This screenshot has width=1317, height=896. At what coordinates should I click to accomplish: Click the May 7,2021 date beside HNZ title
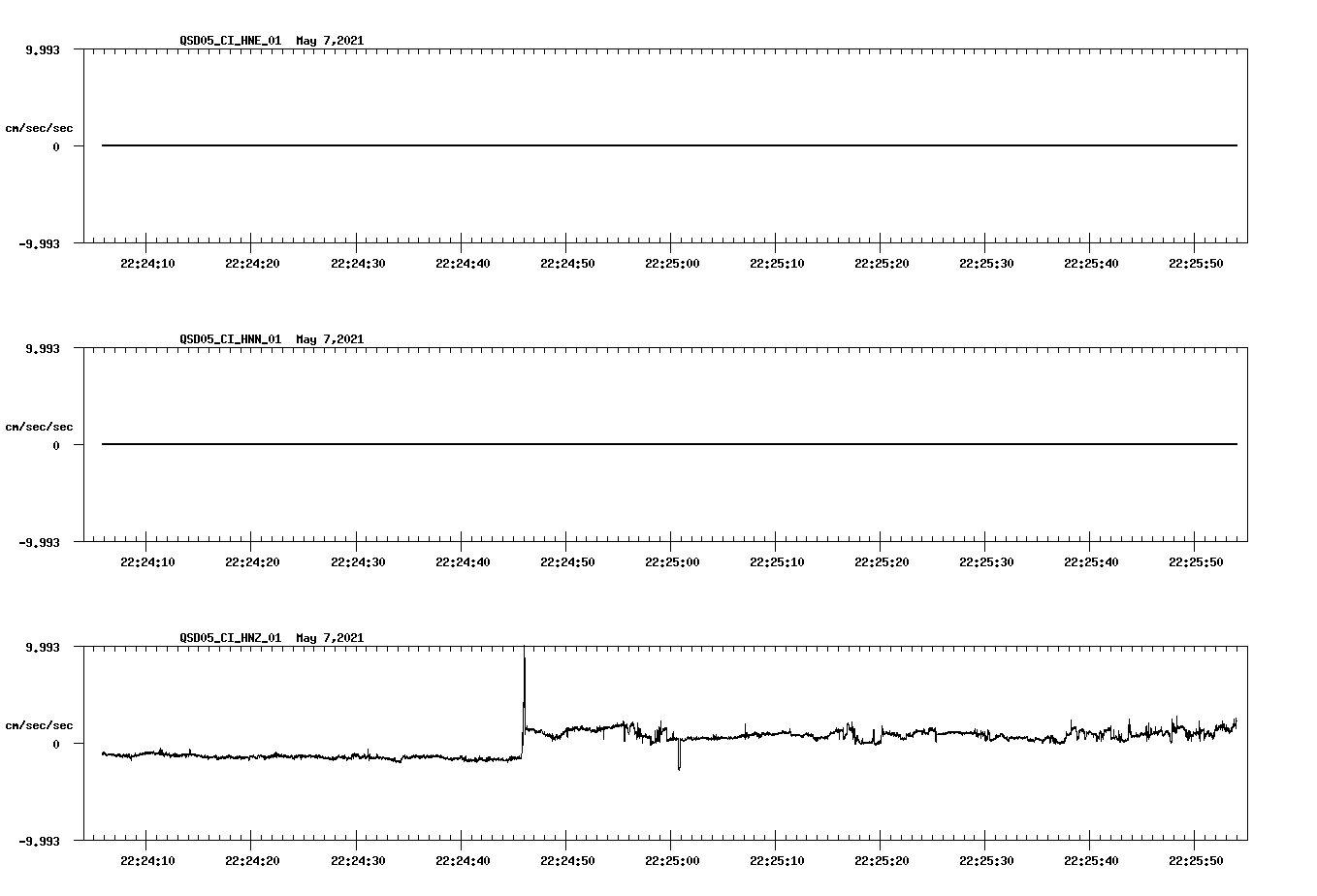(x=329, y=638)
